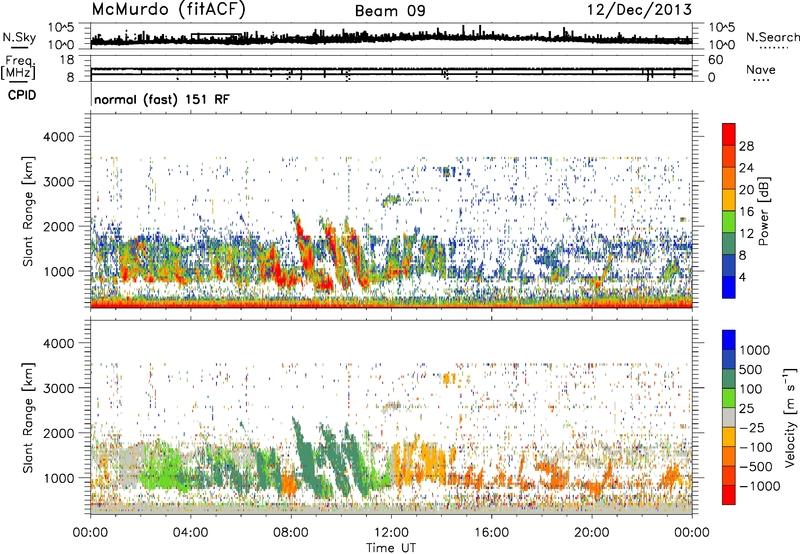
Task: Click the '16' power colorbar tick
Action: click(x=746, y=212)
